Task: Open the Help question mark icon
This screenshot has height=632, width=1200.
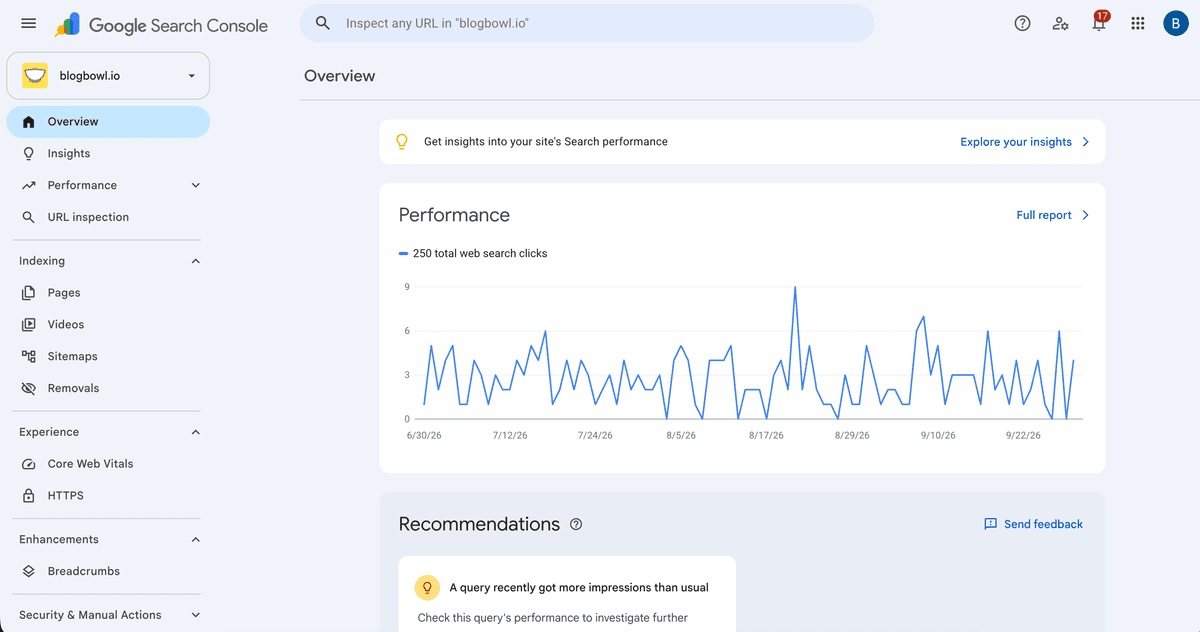Action: click(x=1022, y=23)
